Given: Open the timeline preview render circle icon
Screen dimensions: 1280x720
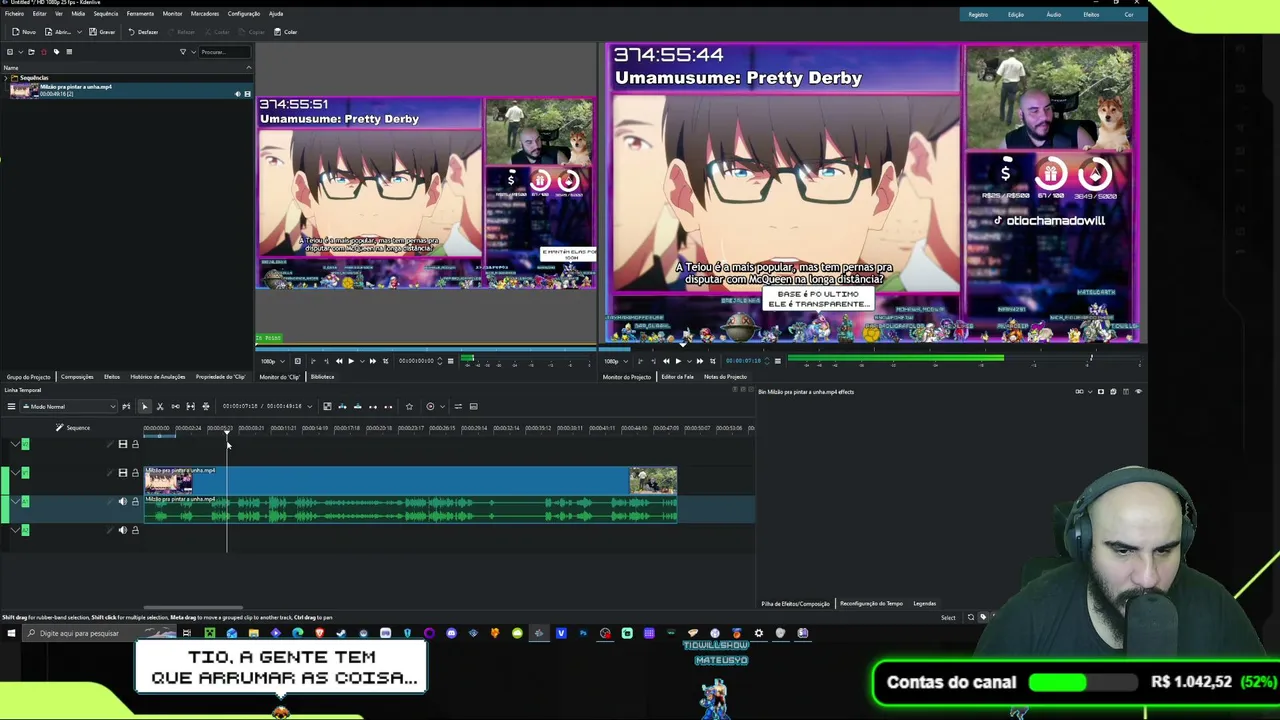Looking at the screenshot, I should (x=430, y=407).
